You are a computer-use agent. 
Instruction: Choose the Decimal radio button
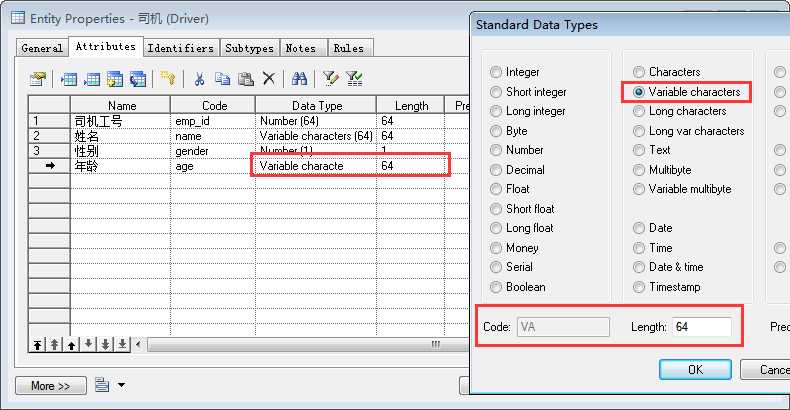point(496,170)
